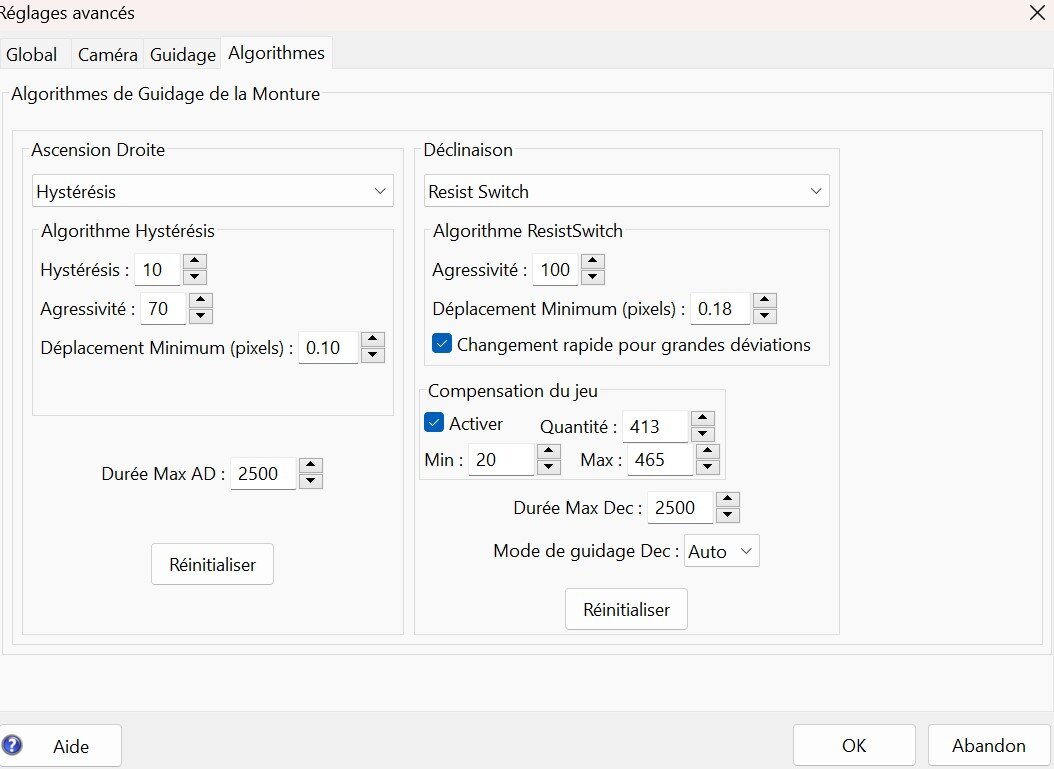The width and height of the screenshot is (1054, 769).
Task: Click the blue help question mark icon
Action: pos(13,746)
